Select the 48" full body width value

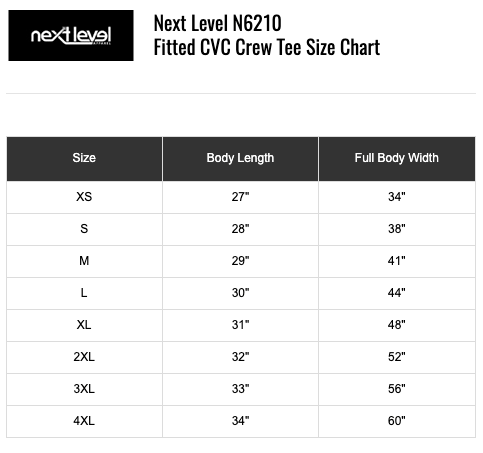pos(397,325)
